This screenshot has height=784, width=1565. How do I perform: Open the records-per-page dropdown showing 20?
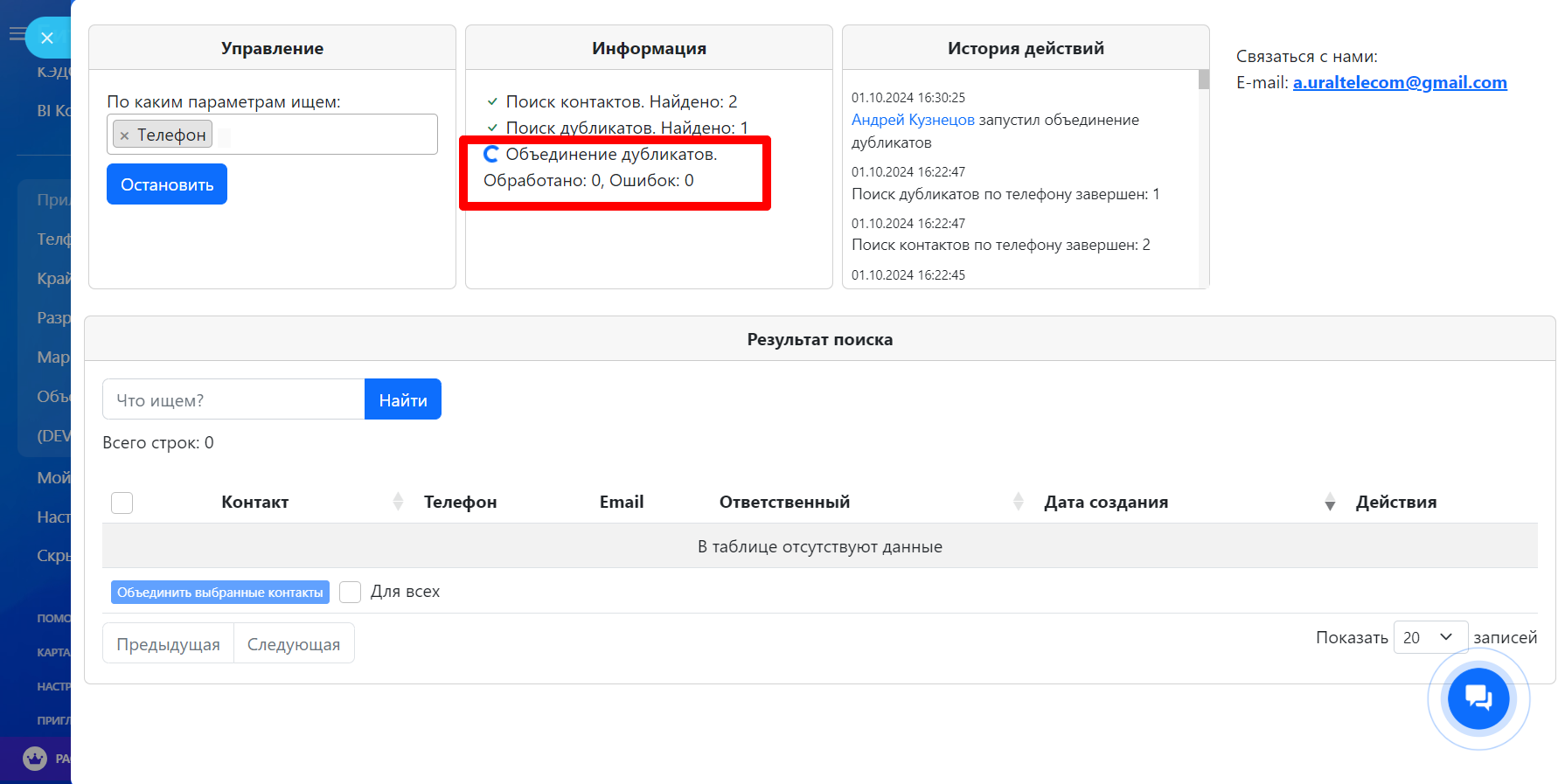point(1429,637)
